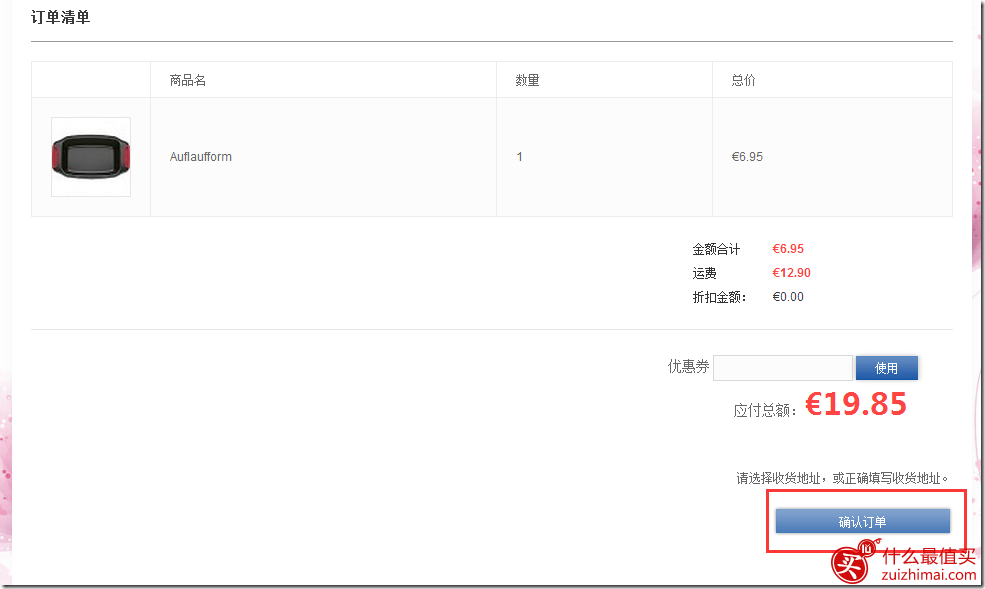Click the 折扣金额 label
Image resolution: width=985 pixels, height=589 pixels.
[x=719, y=297]
